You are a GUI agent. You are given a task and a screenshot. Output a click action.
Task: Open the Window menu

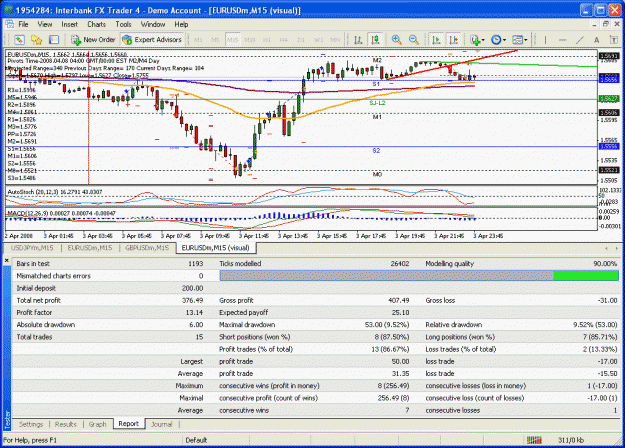pyautogui.click(x=153, y=24)
